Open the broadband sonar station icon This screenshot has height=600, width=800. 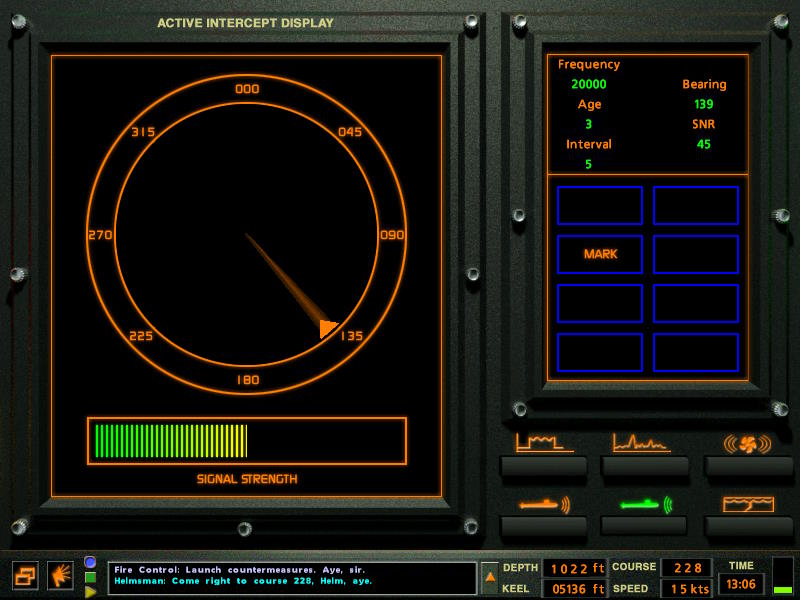click(544, 443)
